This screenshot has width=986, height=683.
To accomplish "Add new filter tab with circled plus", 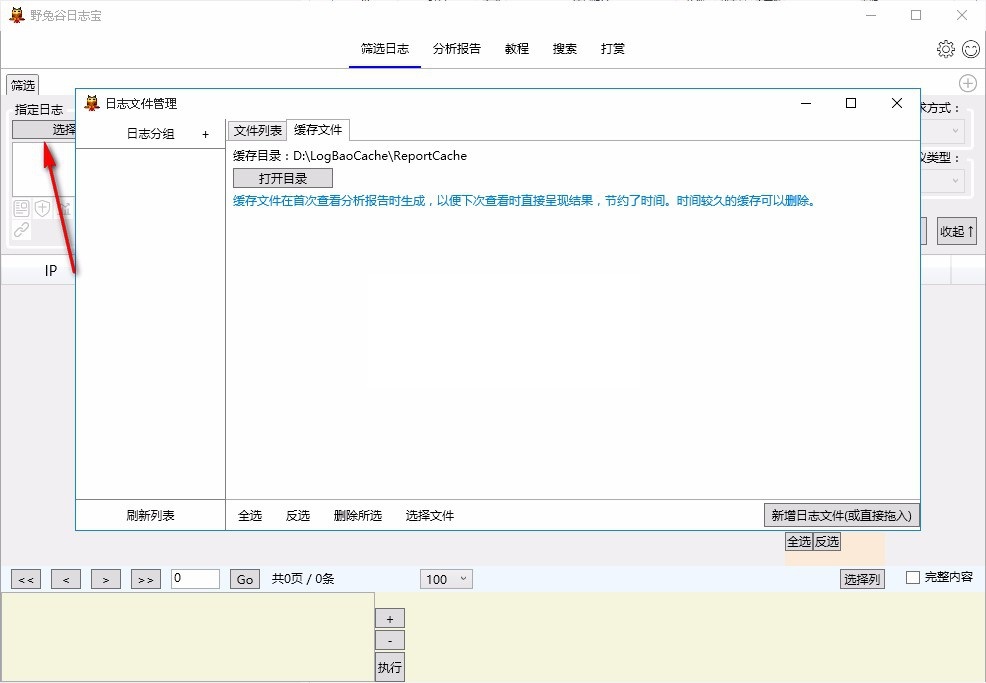I will click(967, 83).
